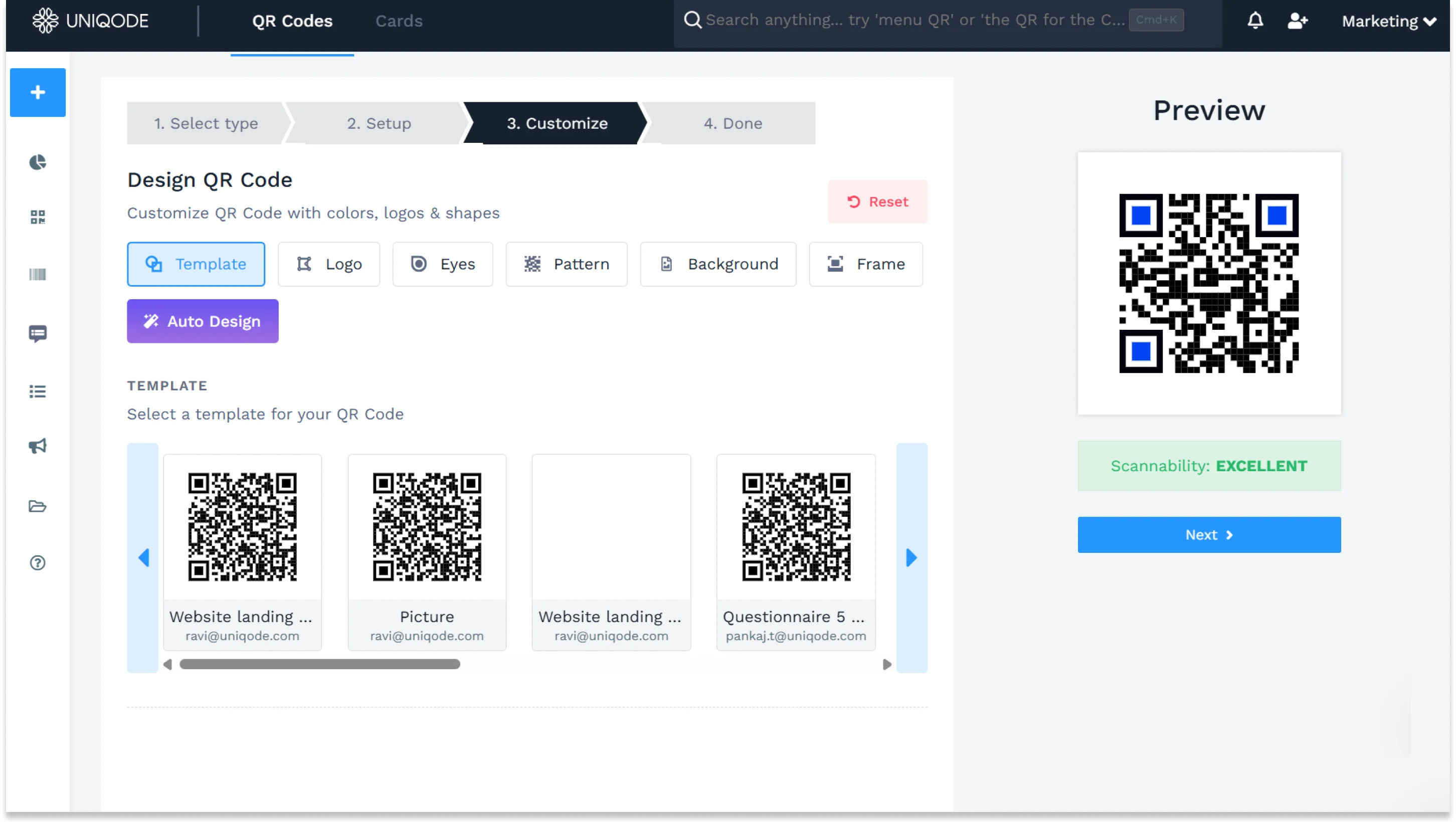
Task: Click the Uniqode logo
Action: [90, 21]
